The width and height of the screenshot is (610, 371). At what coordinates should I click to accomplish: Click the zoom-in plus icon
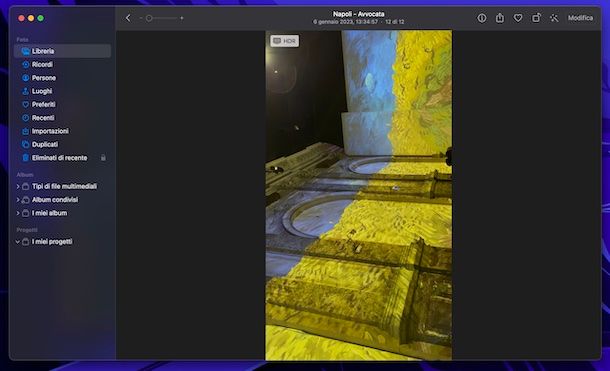coord(182,18)
